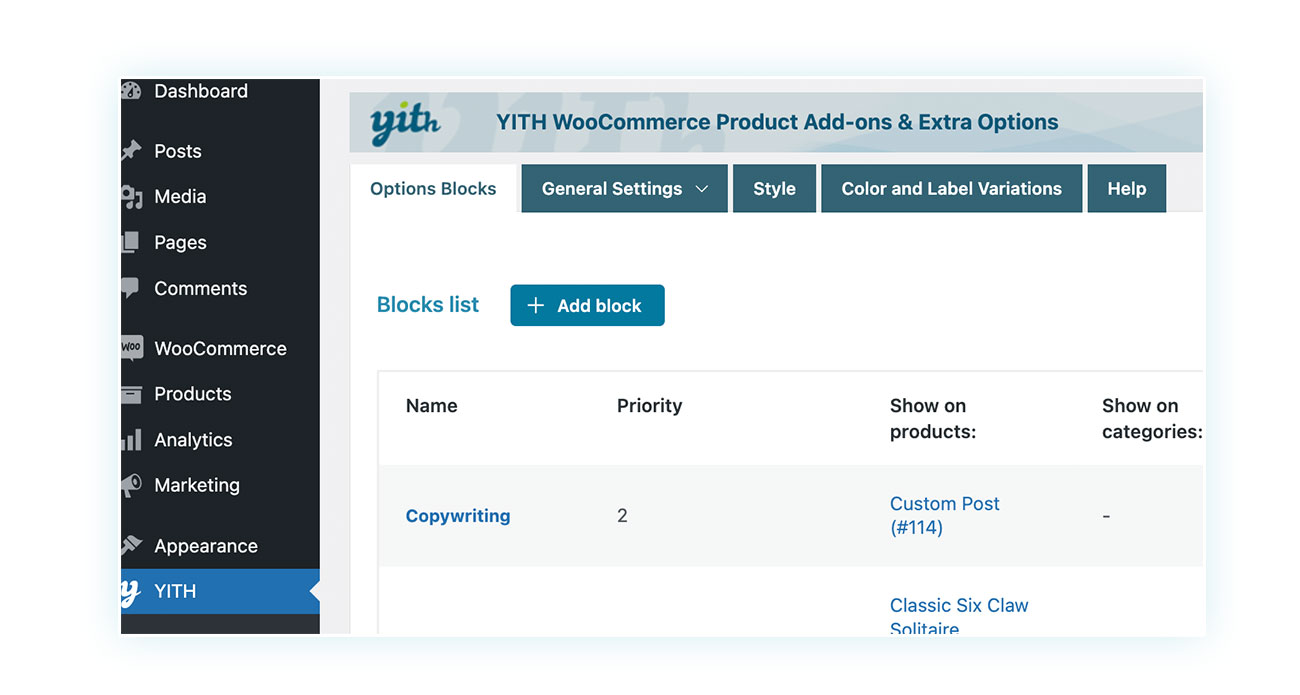The image size is (1300, 695).
Task: Click the Add block button
Action: (587, 306)
